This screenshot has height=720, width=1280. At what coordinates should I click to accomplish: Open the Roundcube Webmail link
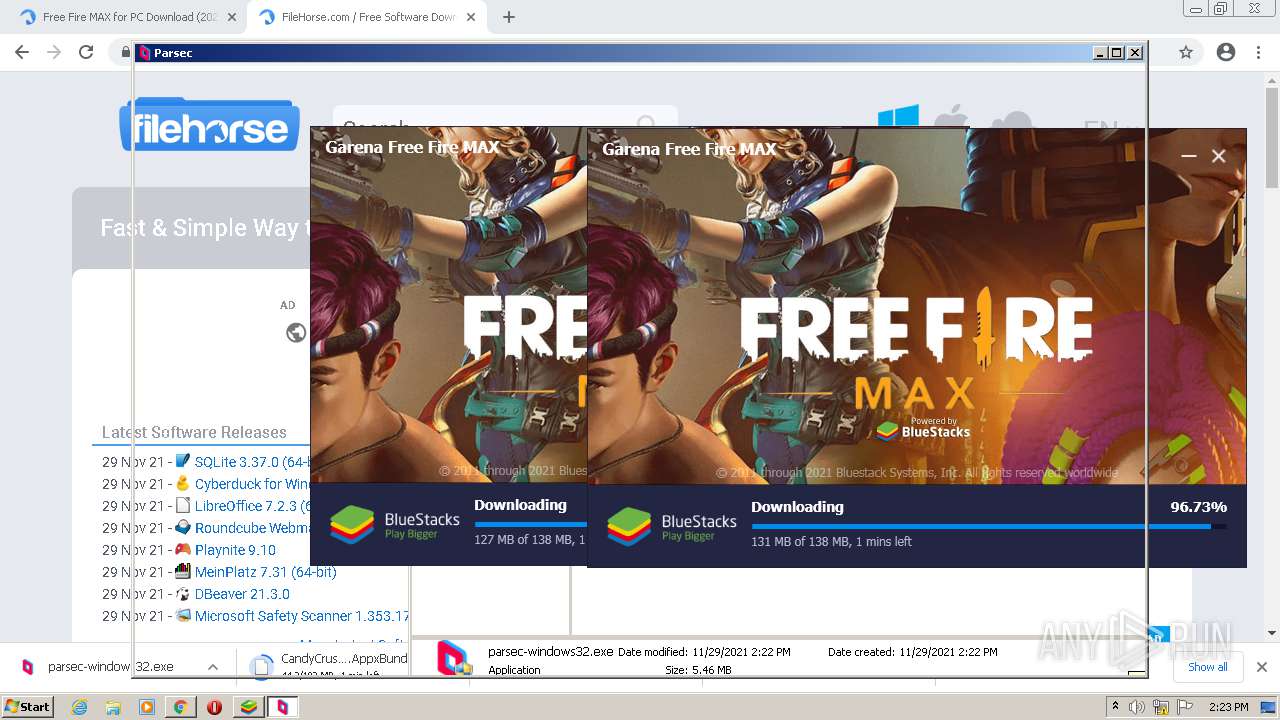point(252,528)
